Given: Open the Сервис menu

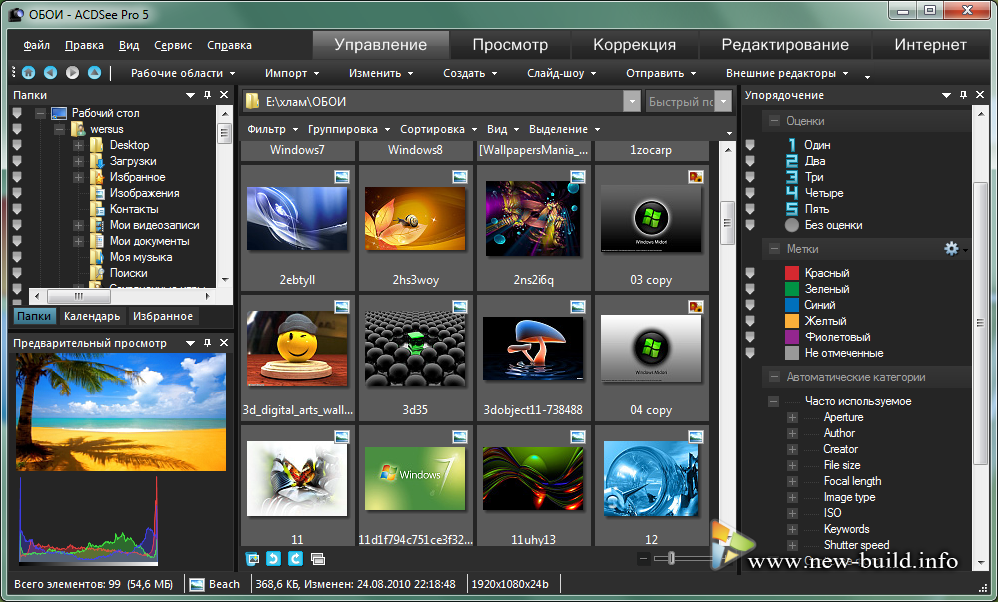Looking at the screenshot, I should (x=172, y=45).
